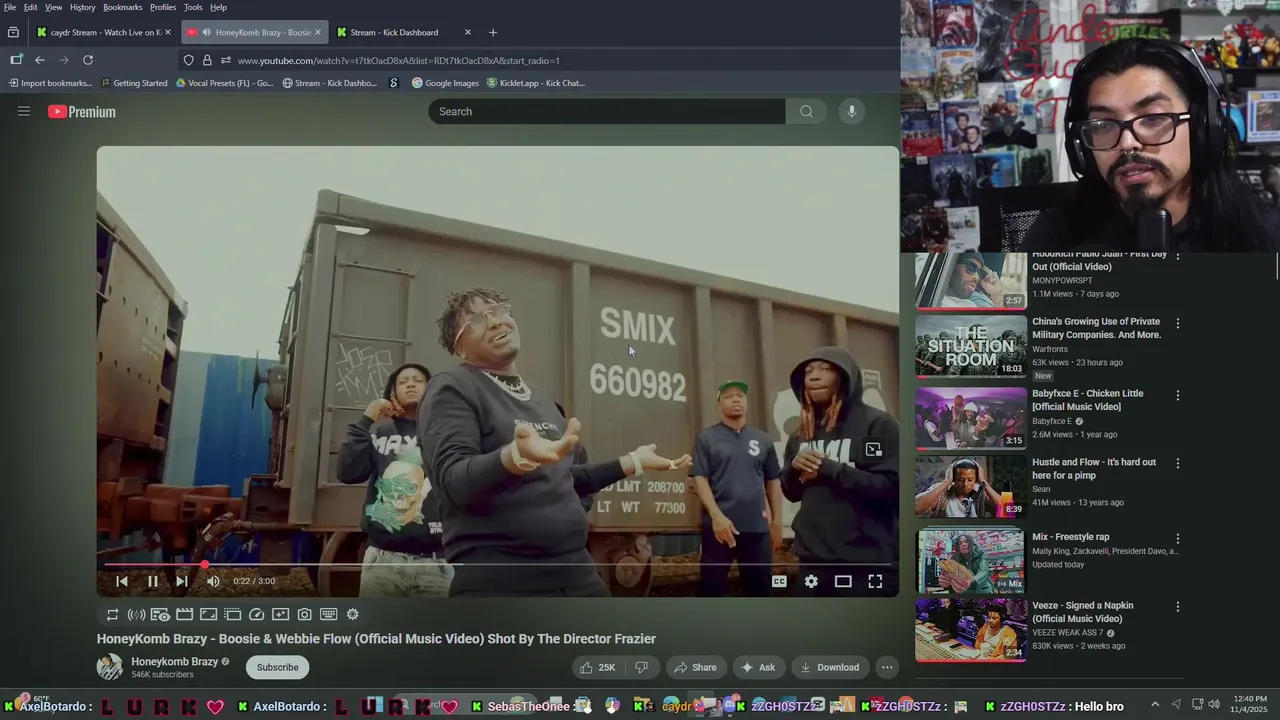Open the Kicklet.app bookmark

535,83
